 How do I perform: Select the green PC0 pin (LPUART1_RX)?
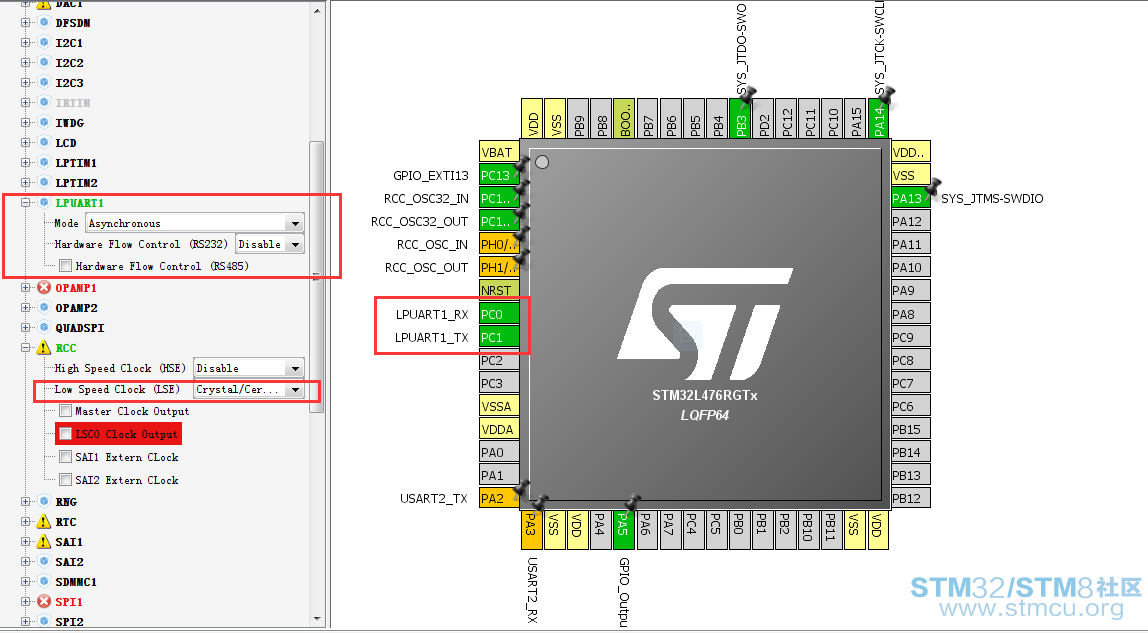coord(499,314)
